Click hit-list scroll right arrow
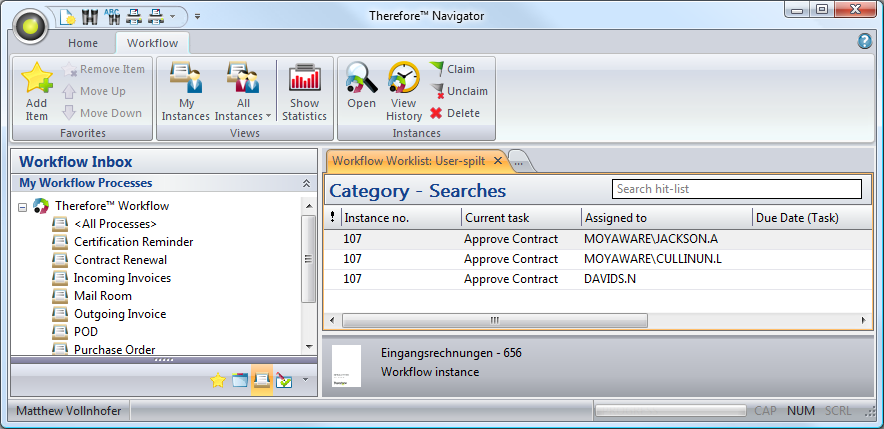Image resolution: width=884 pixels, height=429 pixels. point(864,320)
